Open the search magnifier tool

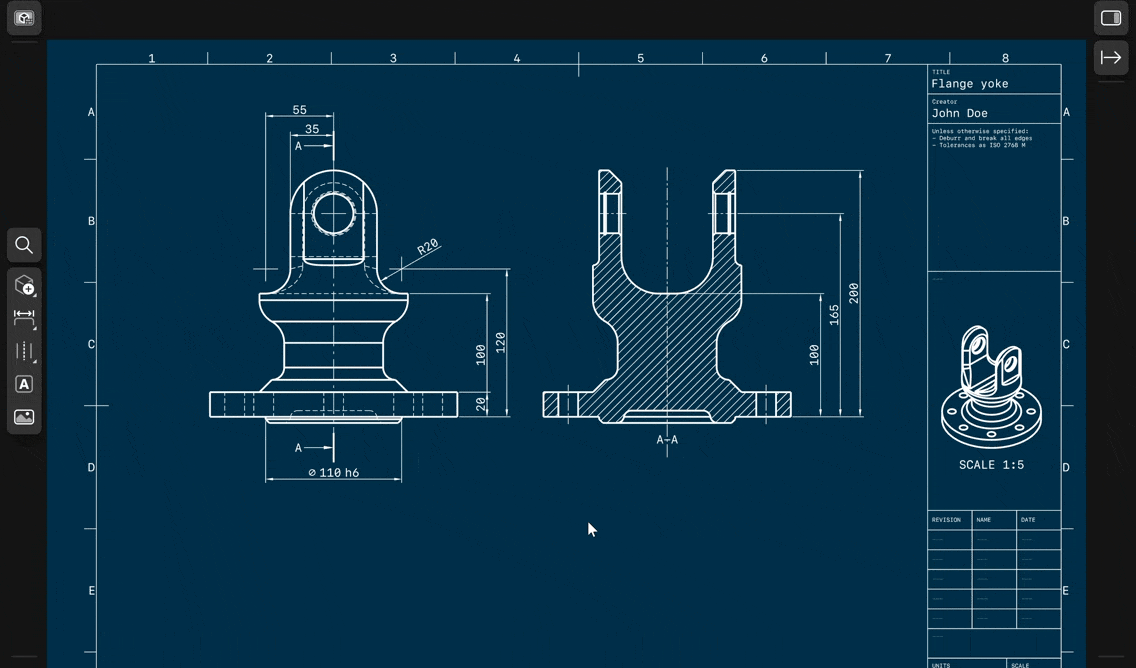[24, 245]
